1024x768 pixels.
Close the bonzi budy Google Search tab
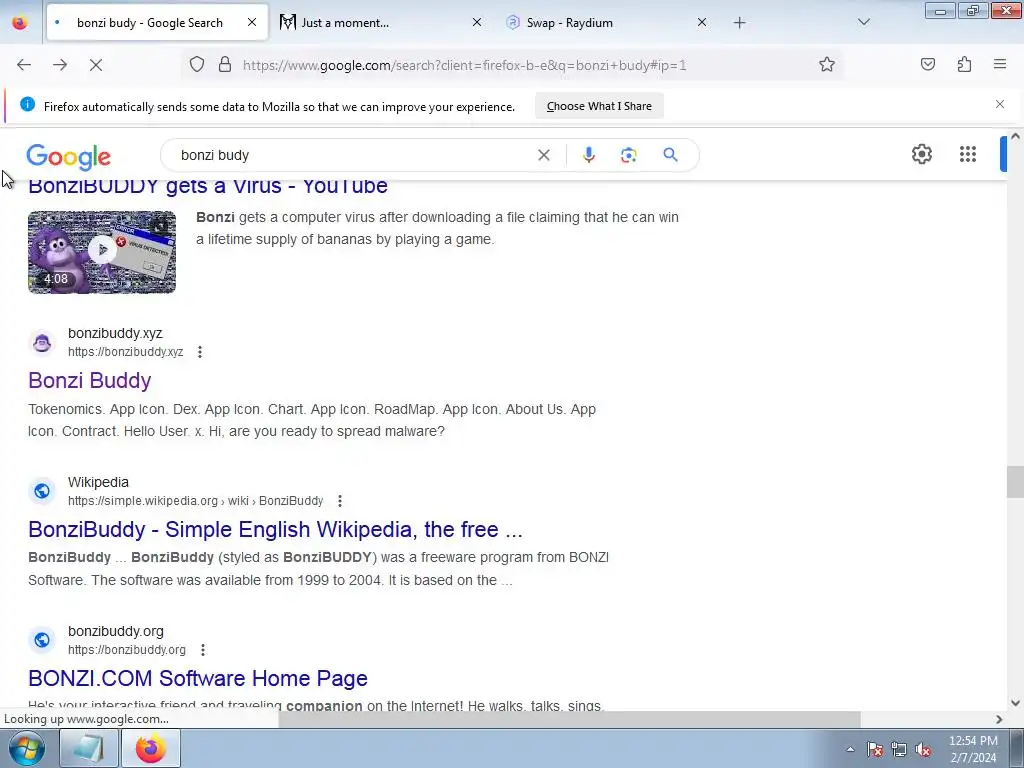pyautogui.click(x=252, y=22)
